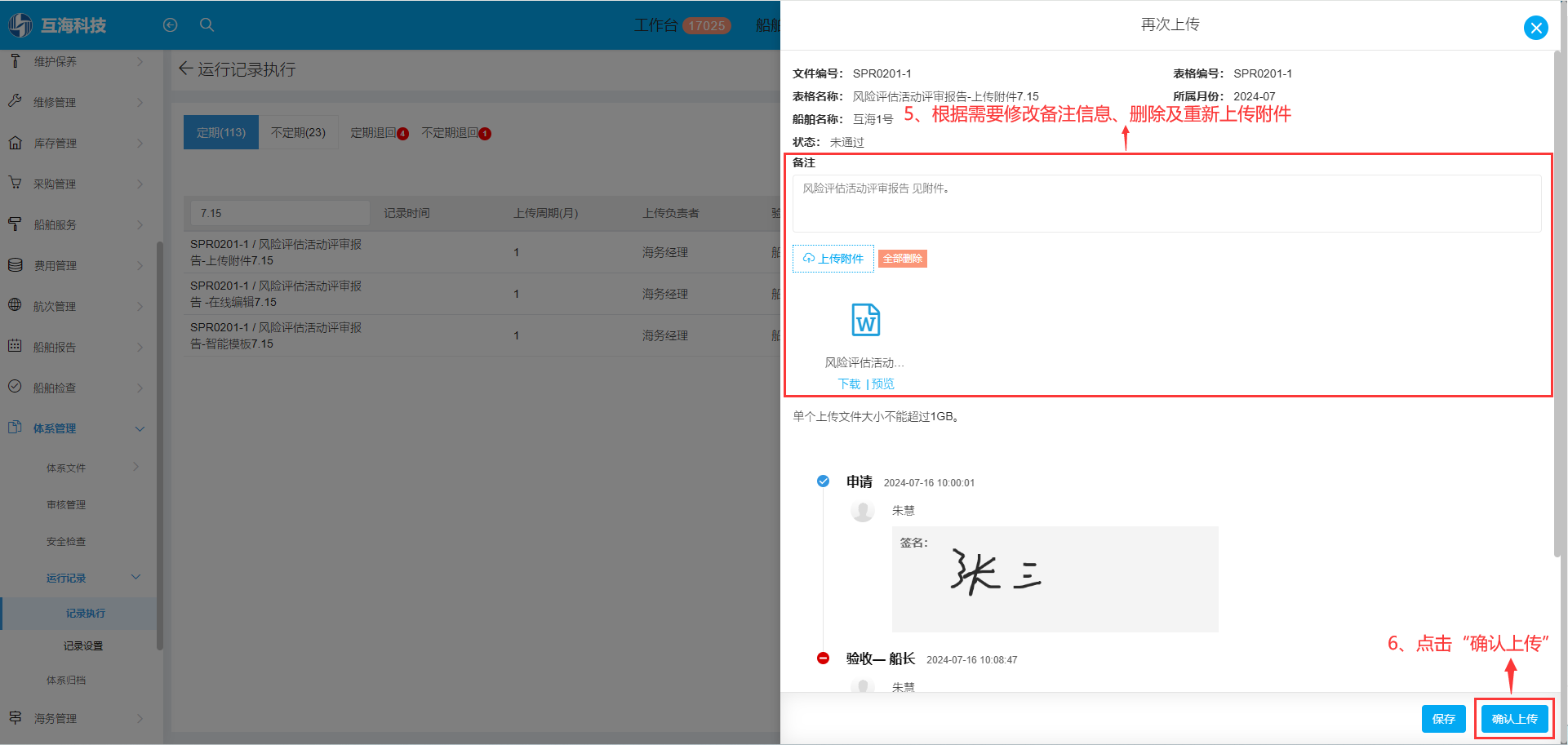The width and height of the screenshot is (1568, 745).
Task: Expand the 采购管理 menu chevron
Action: (x=140, y=184)
